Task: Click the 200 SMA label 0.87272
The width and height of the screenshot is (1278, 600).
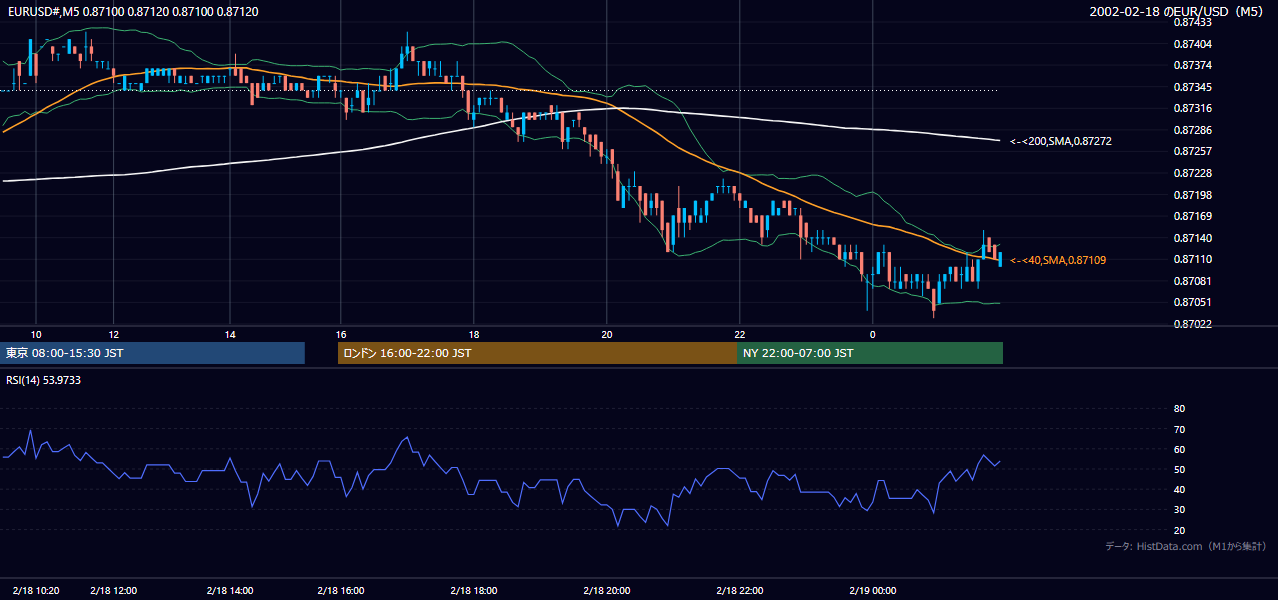Action: click(1061, 141)
